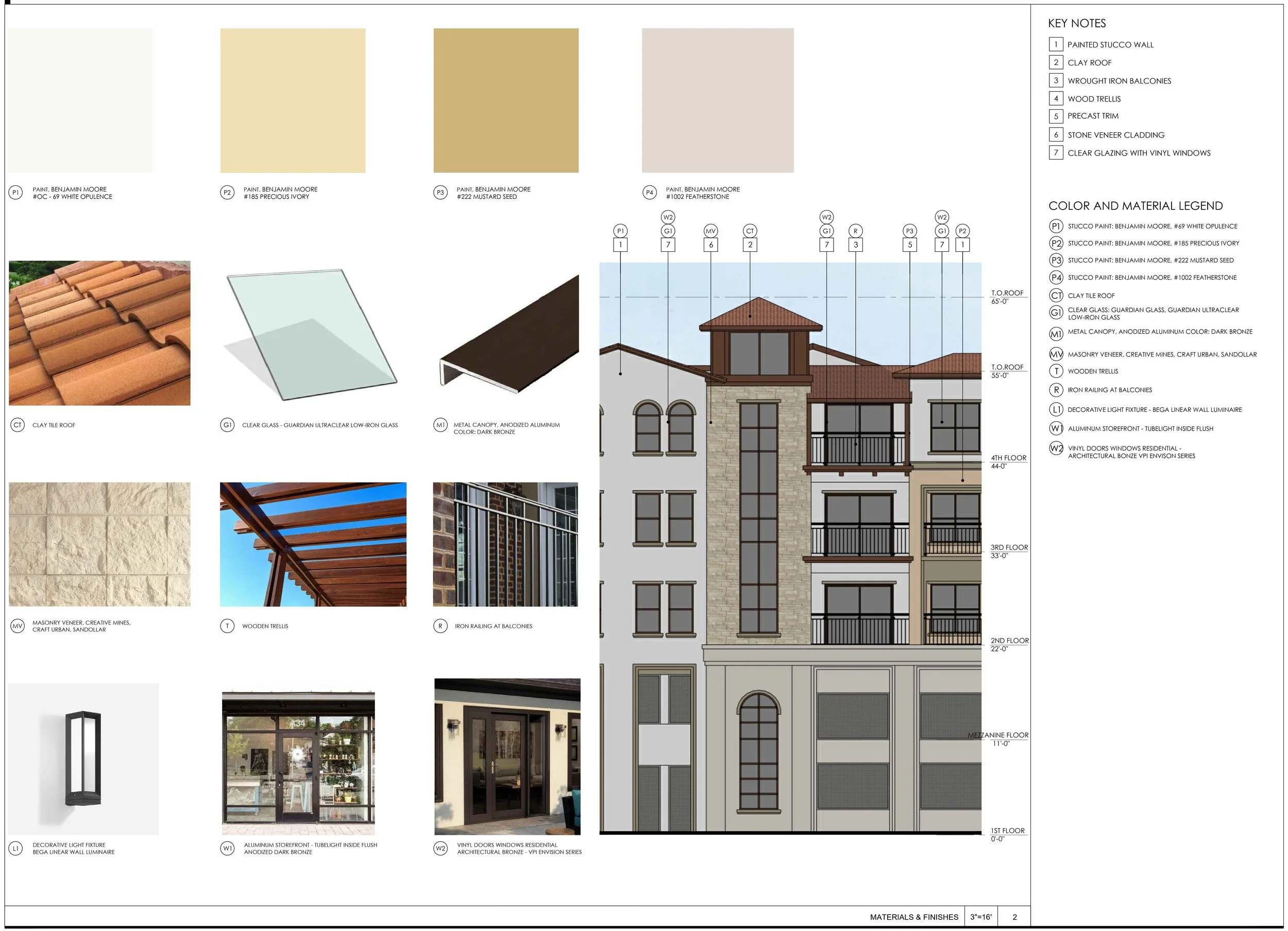Click the L1 circle in the material legend

(x=1056, y=409)
